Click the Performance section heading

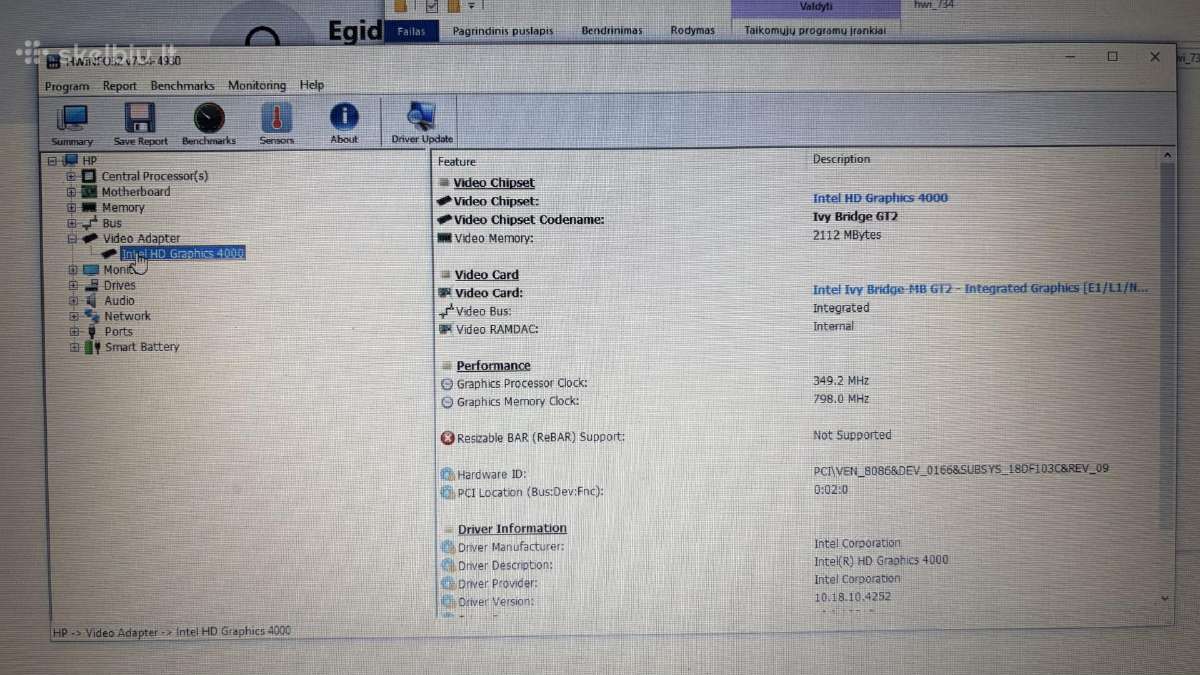coord(493,366)
